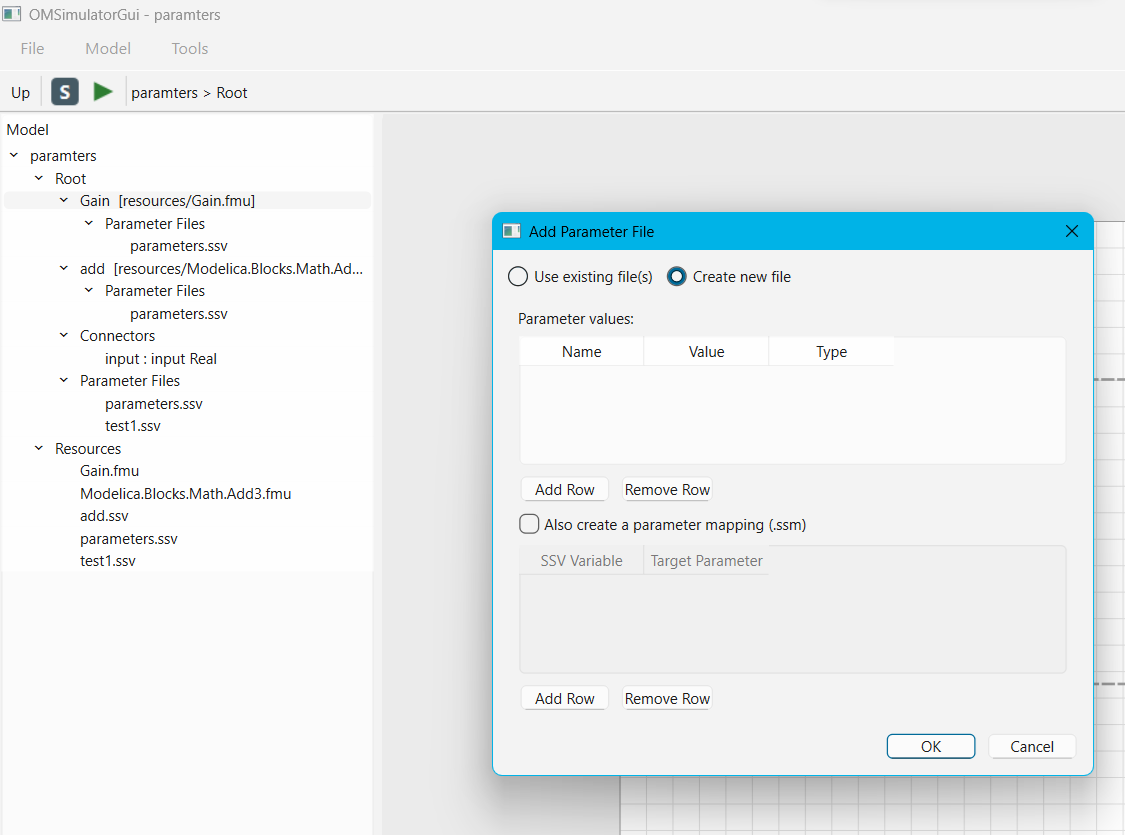Open the Model menu
Screen dimensions: 1125x835
click(x=108, y=49)
